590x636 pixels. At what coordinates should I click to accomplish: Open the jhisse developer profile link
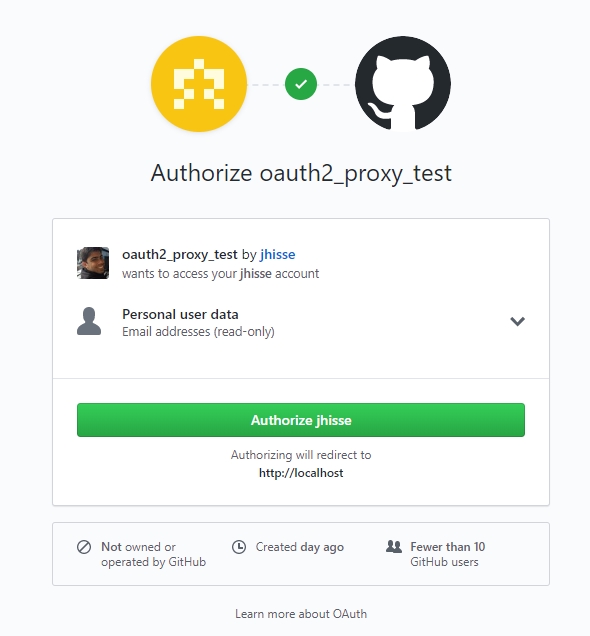(x=278, y=254)
